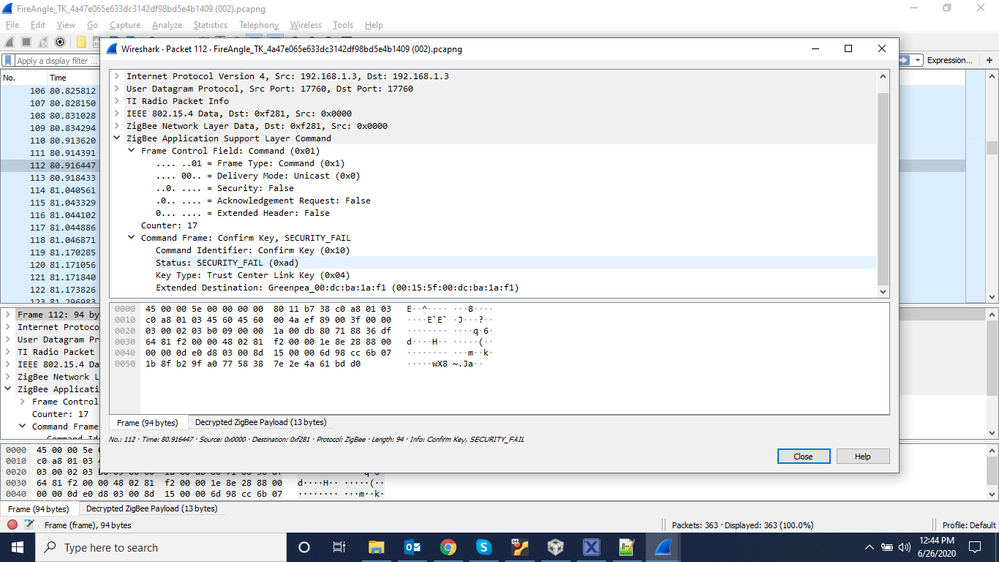
Task: Expand Frame 112 row in main window
Action: pos(8,315)
